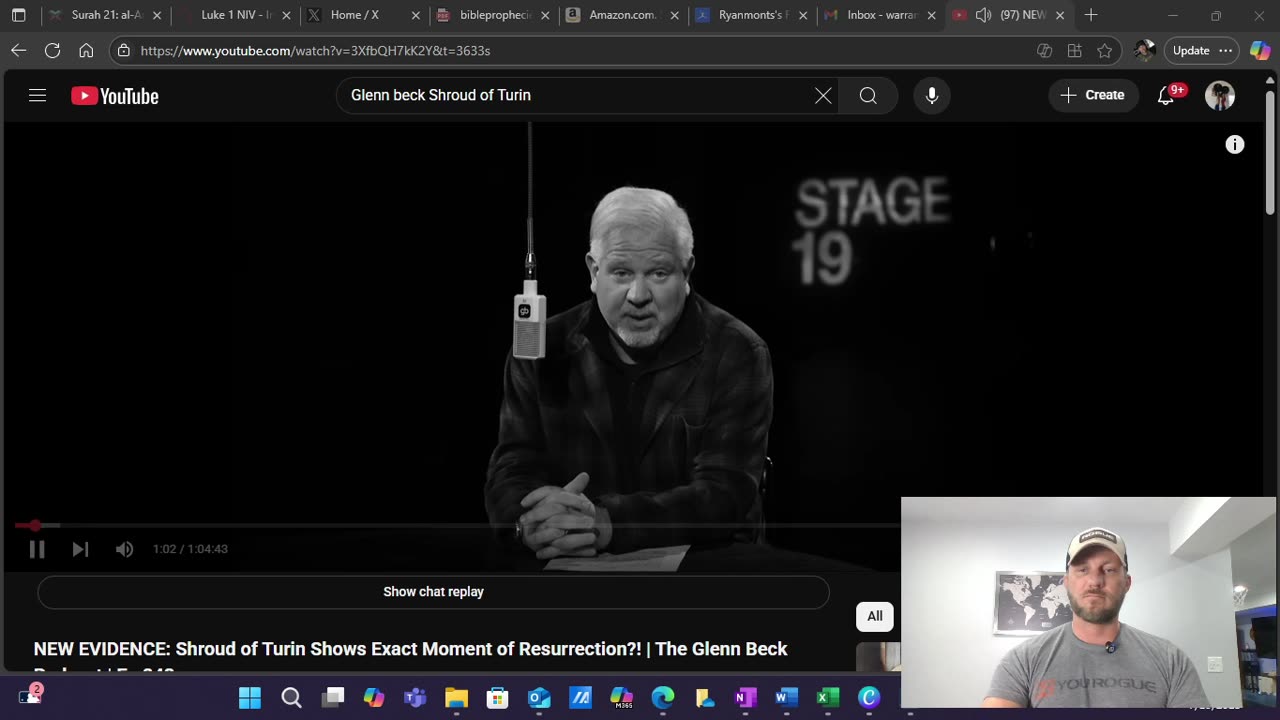Image resolution: width=1280 pixels, height=720 pixels.
Task: Click the browser Update button
Action: point(1191,50)
